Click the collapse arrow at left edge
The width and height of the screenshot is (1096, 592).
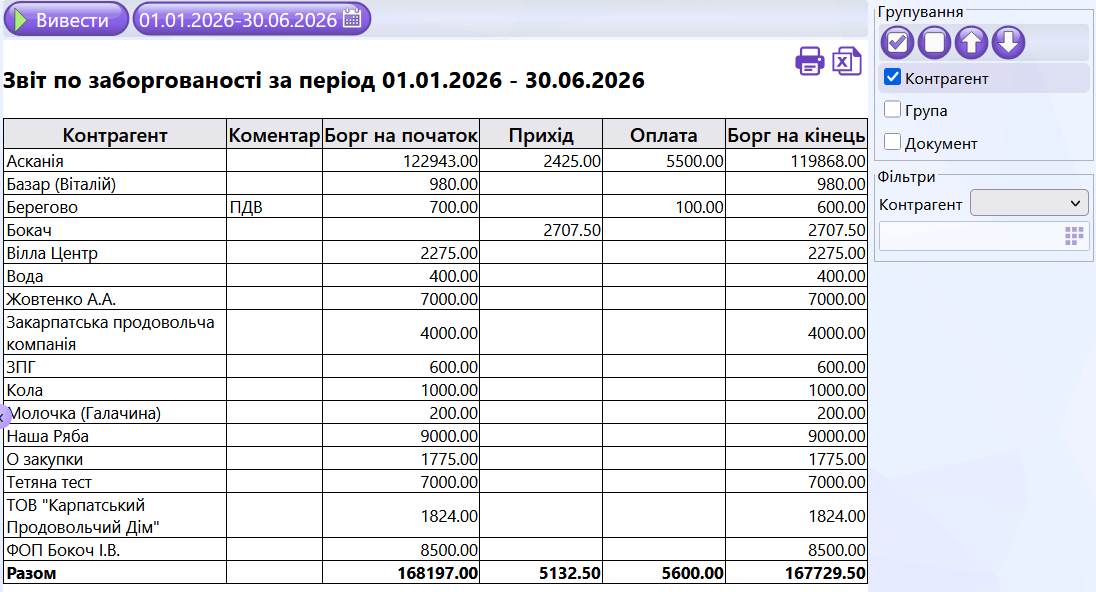pos(3,417)
